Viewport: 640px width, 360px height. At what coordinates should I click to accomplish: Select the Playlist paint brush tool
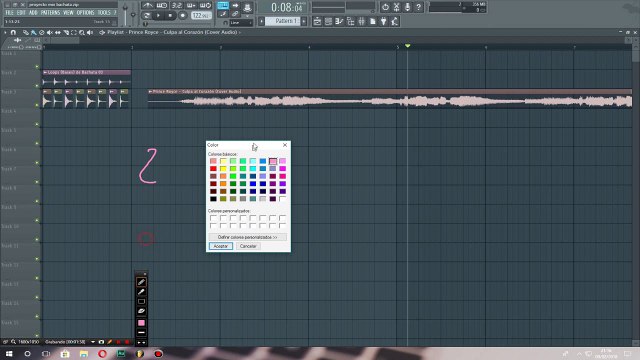point(33,32)
